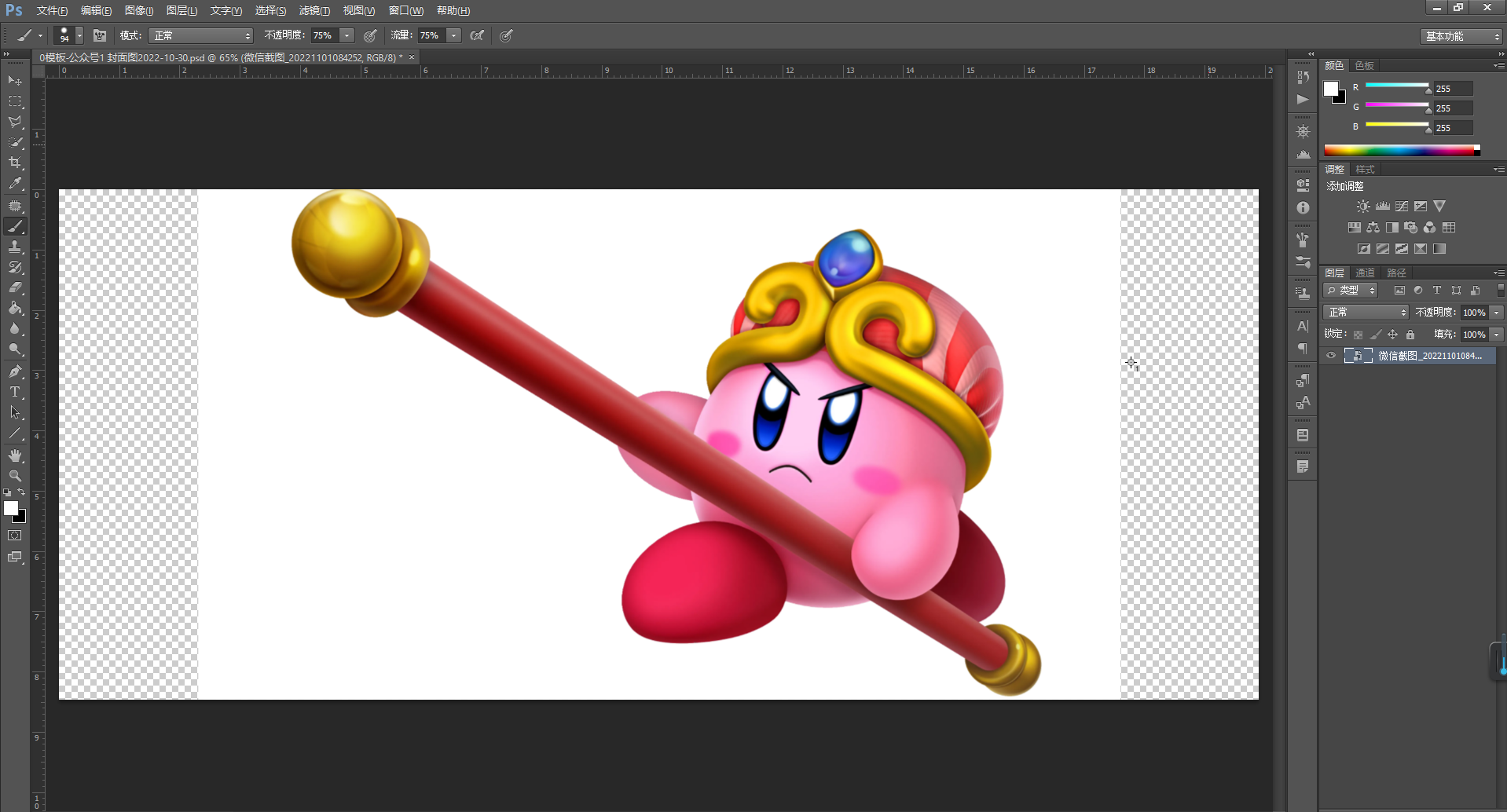Toggle the brush panel button
This screenshot has height=812, width=1507.
tap(100, 35)
